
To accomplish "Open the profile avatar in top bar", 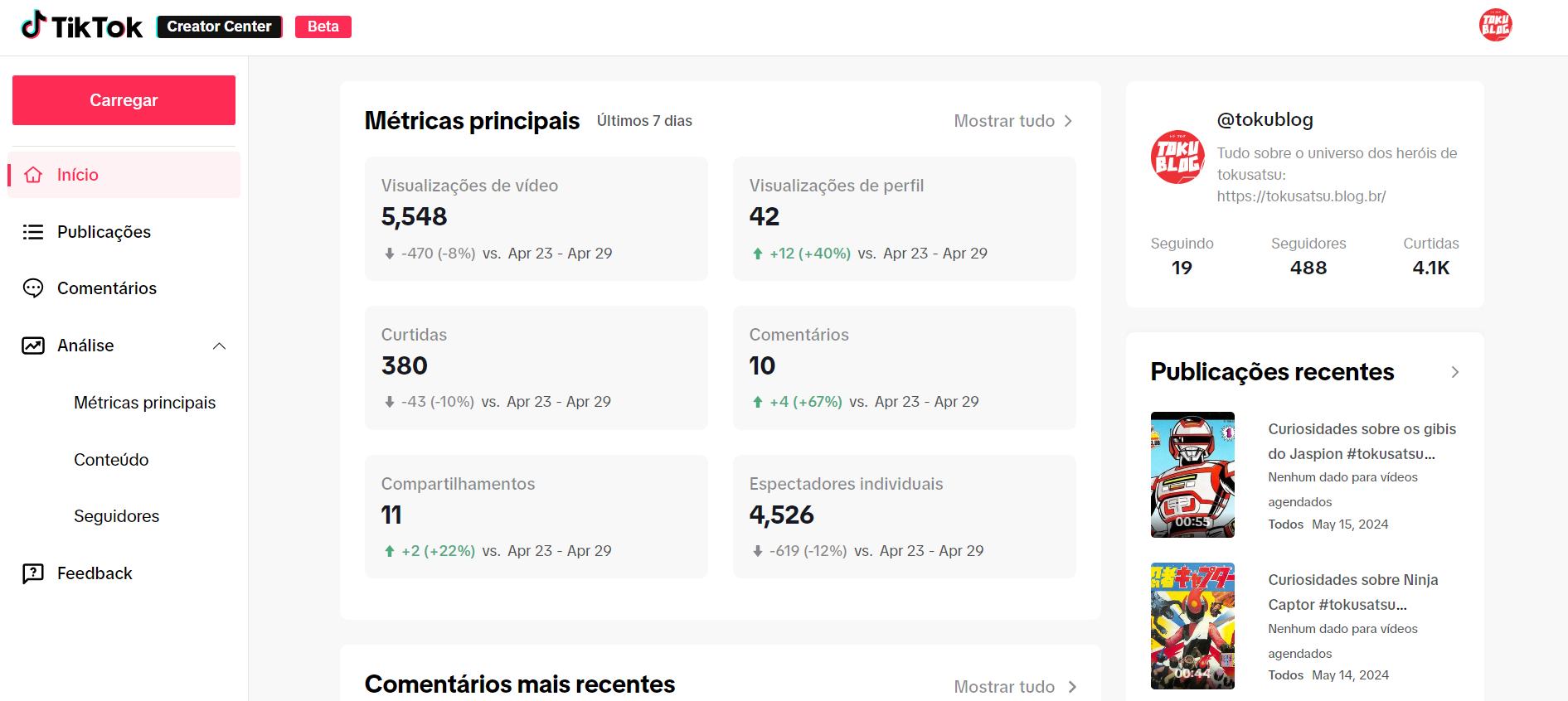I will click(1495, 25).
